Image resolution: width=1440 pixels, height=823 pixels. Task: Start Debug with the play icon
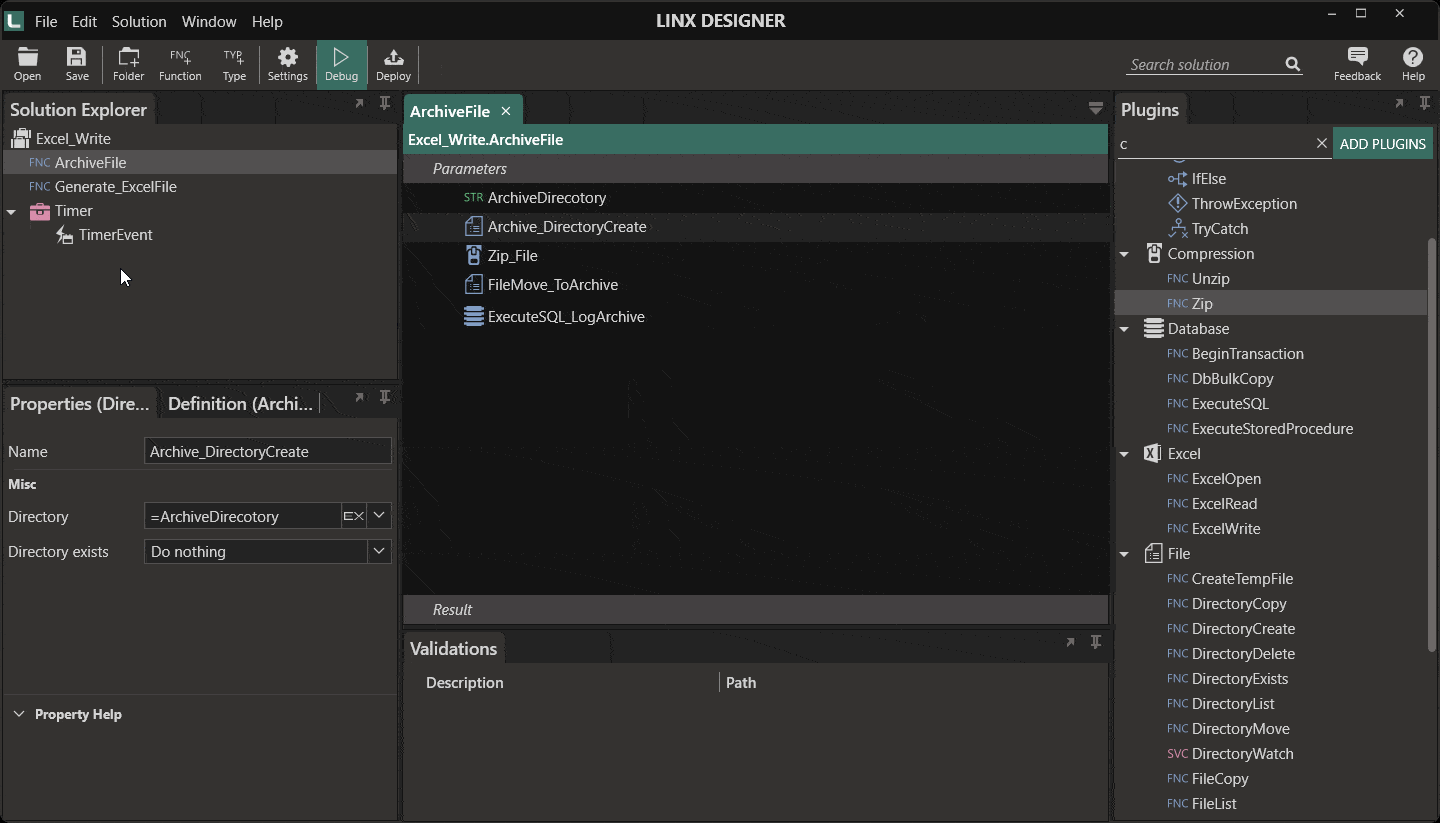click(x=341, y=64)
